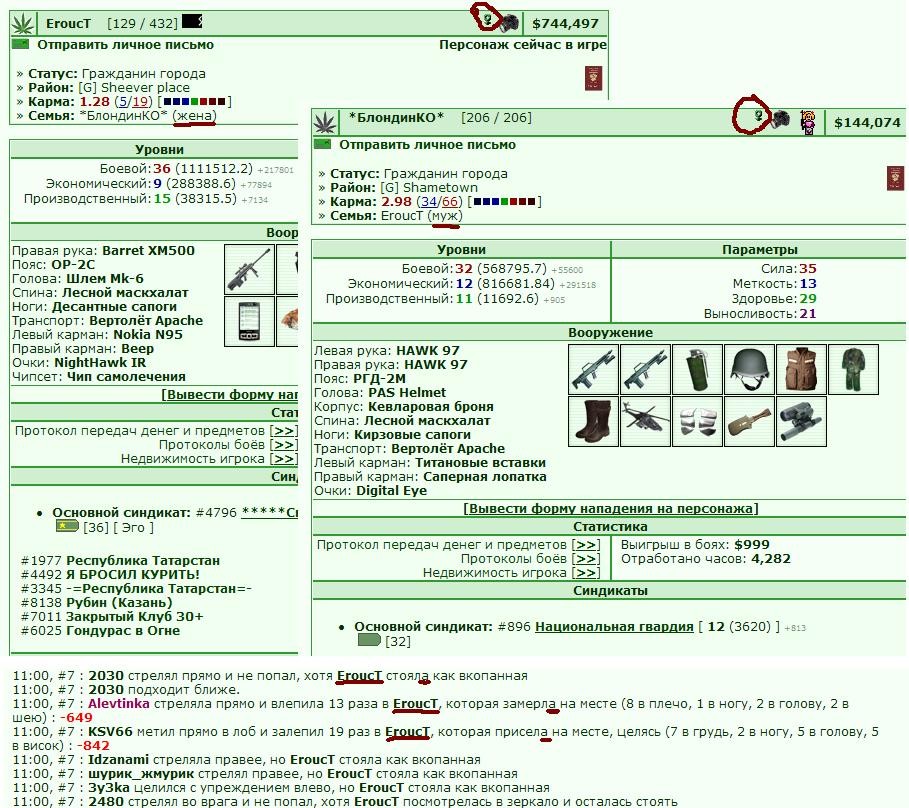The width and height of the screenshot is (909, 808).
Task: Click шурик_жмурик's name in battle log
Action: point(141,774)
